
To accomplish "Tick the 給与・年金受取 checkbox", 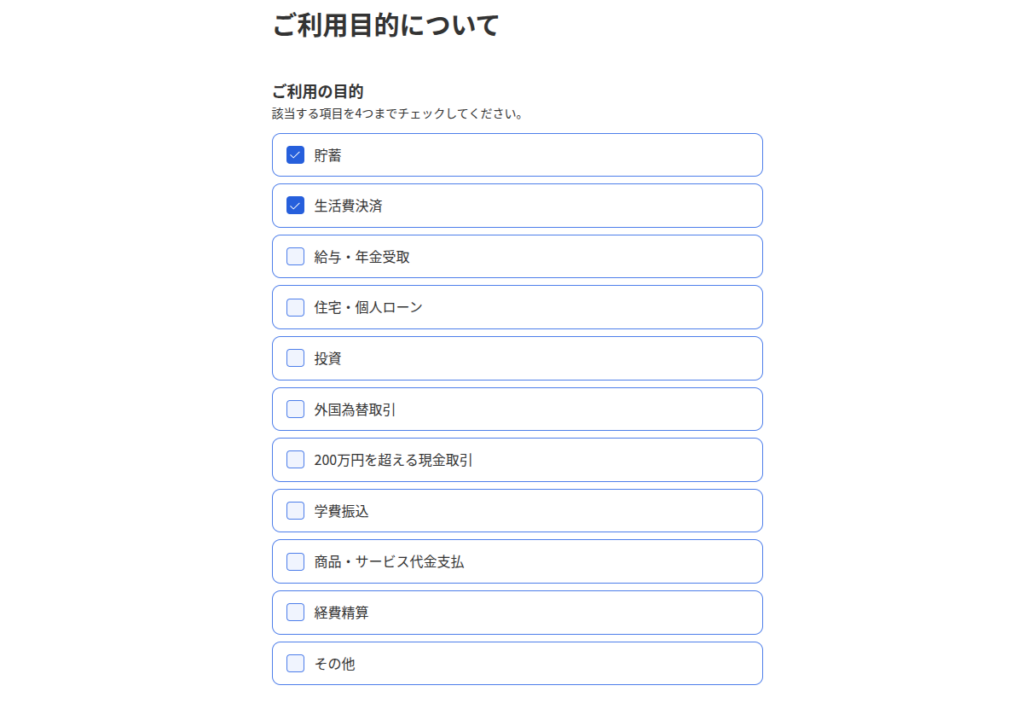I will 295,257.
